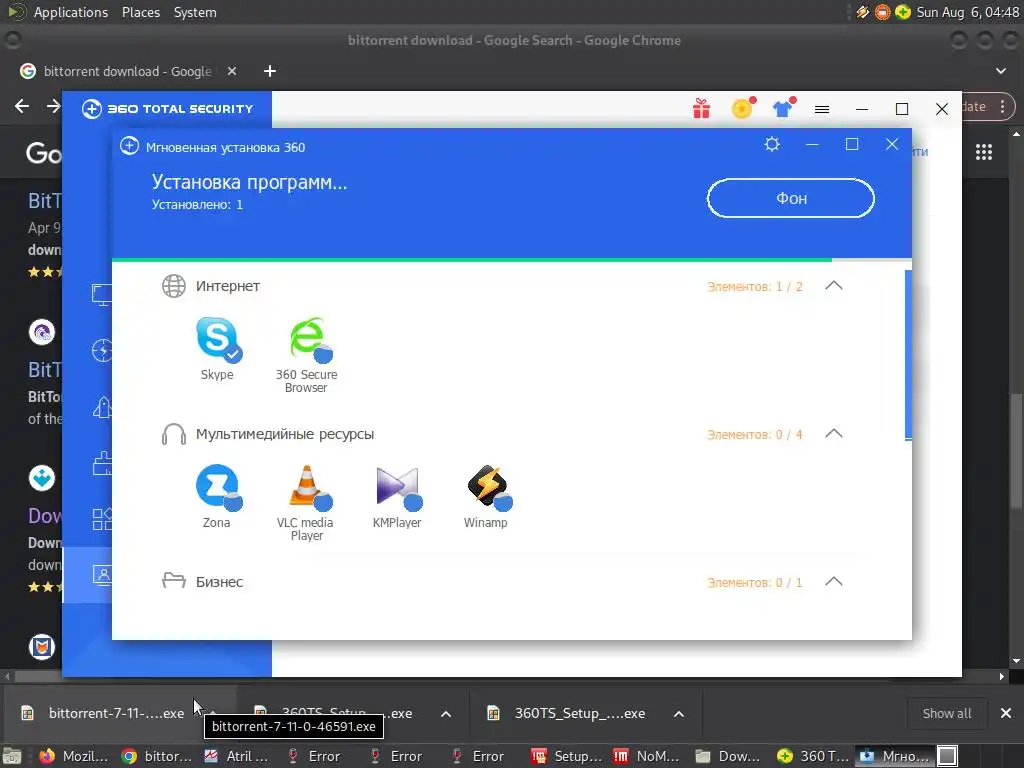
Task: Close the bittorrent download tab
Action: click(x=232, y=71)
